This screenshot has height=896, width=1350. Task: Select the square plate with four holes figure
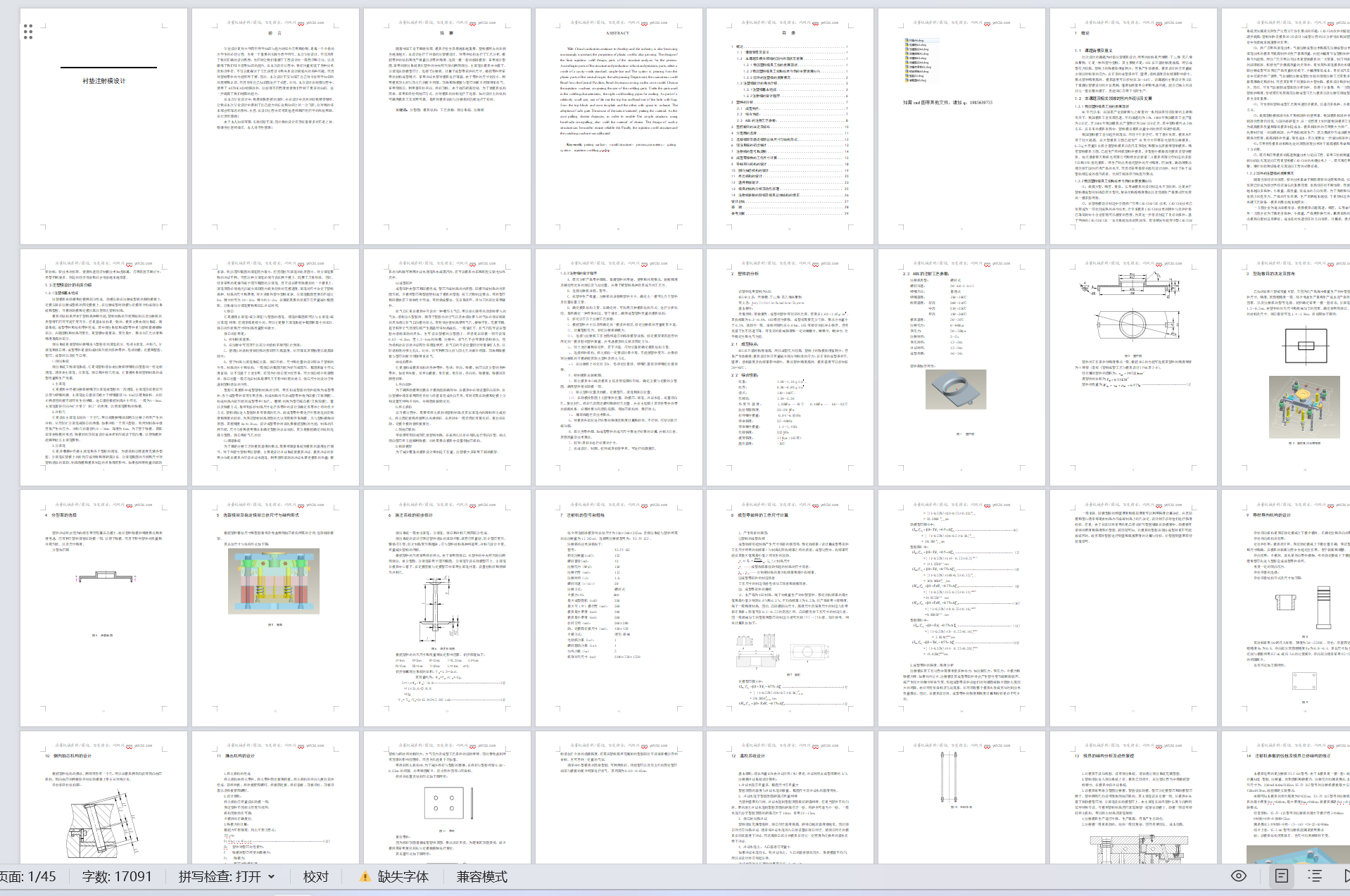[443, 802]
